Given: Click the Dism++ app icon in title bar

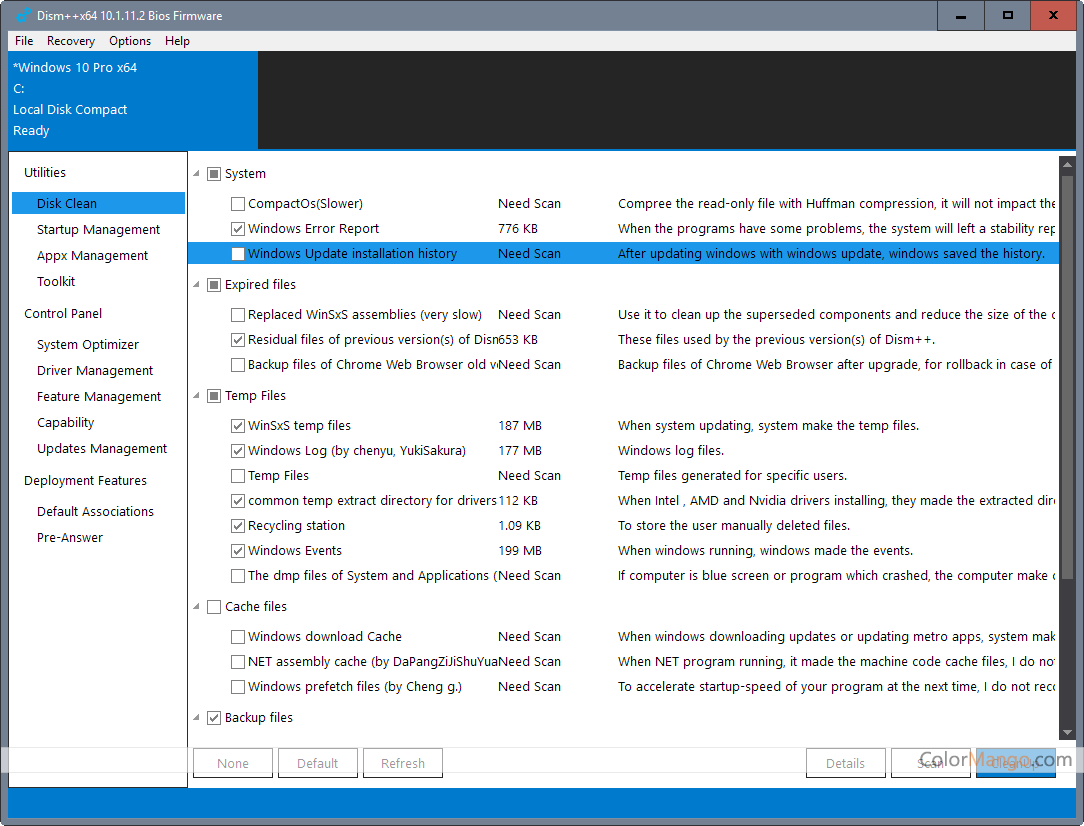Looking at the screenshot, I should [x=19, y=15].
